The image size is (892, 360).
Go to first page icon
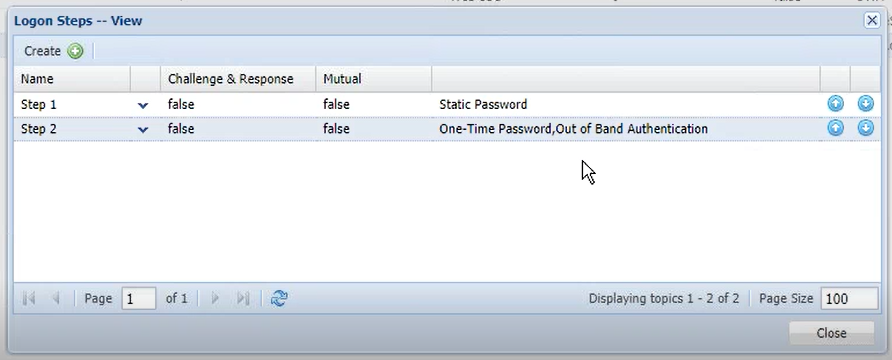pyautogui.click(x=28, y=298)
